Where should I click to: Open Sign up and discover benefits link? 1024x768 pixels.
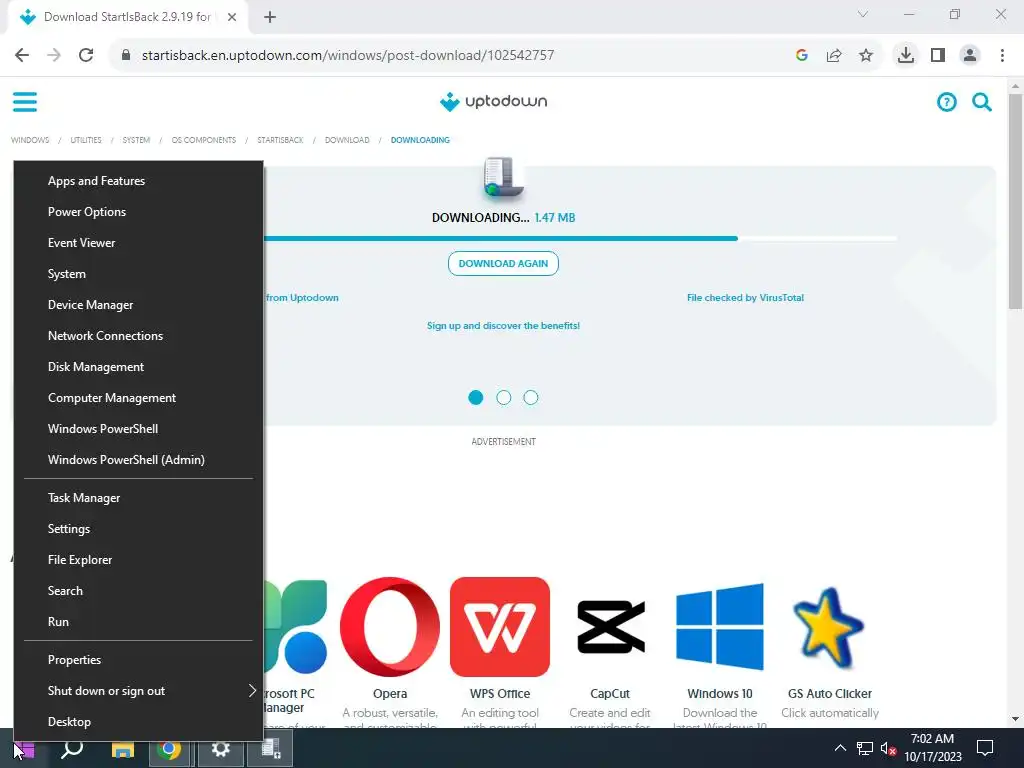click(x=503, y=325)
